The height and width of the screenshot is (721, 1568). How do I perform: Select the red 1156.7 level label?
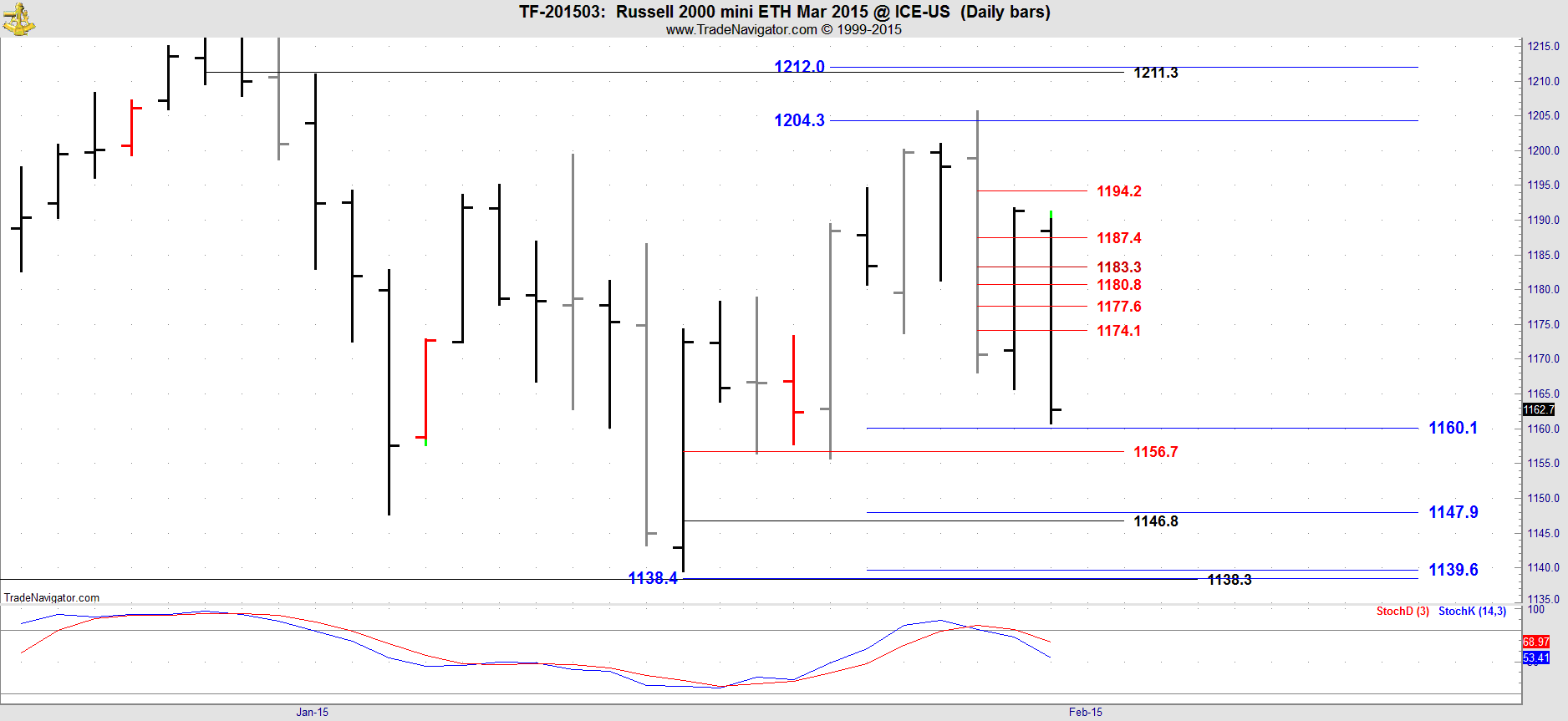(x=1155, y=452)
